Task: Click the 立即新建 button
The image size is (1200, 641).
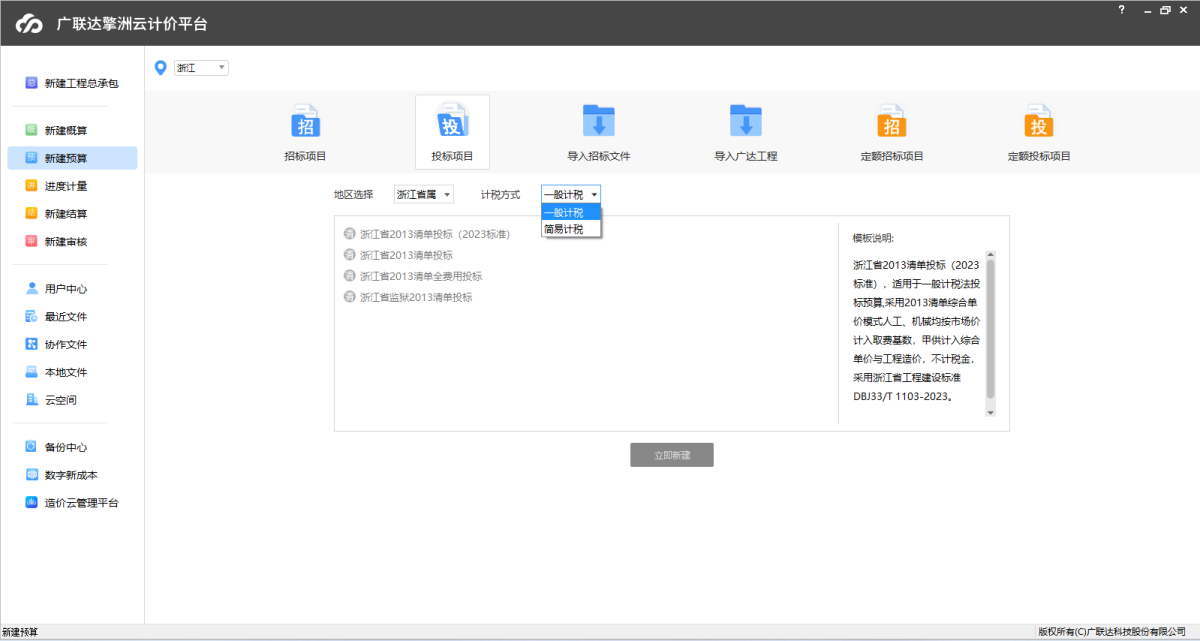Action: point(671,454)
